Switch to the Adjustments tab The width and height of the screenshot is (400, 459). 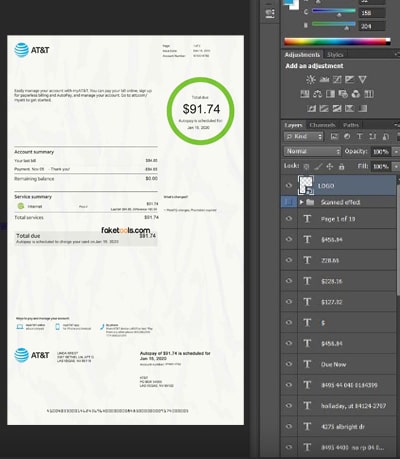click(302, 55)
